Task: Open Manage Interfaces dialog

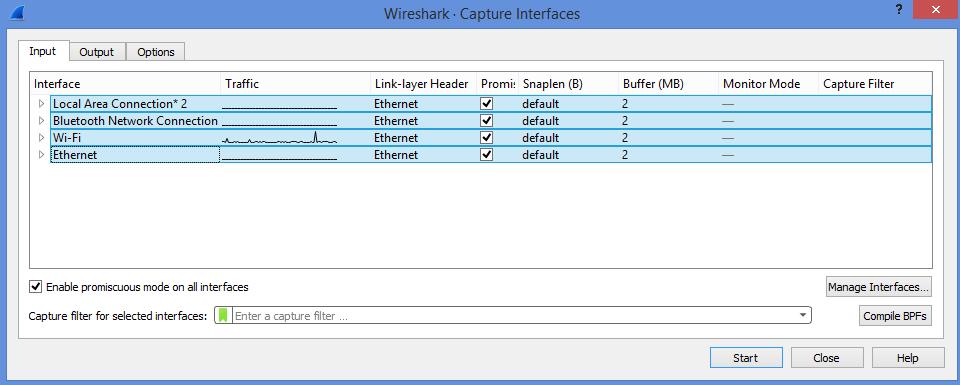Action: pos(879,286)
